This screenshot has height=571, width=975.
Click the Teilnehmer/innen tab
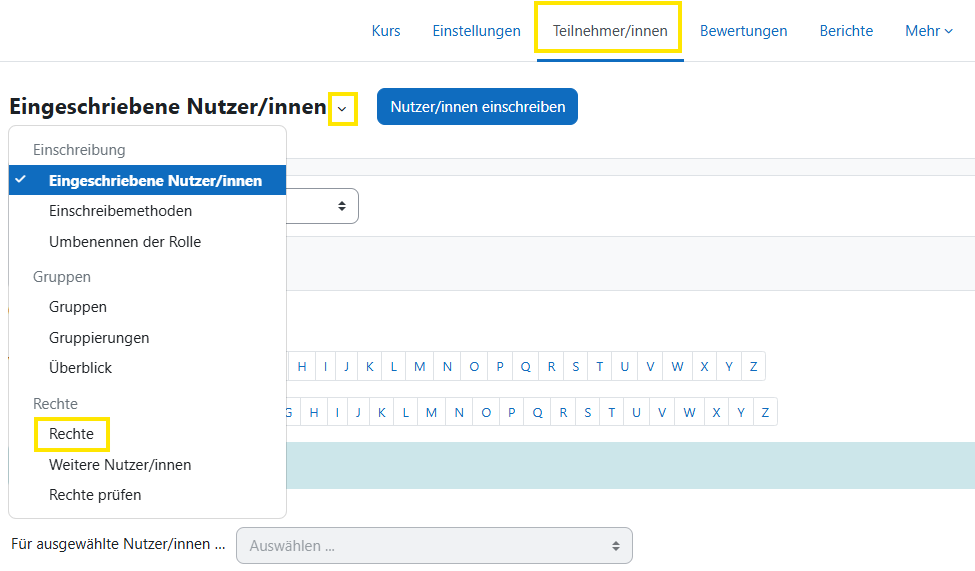(610, 31)
